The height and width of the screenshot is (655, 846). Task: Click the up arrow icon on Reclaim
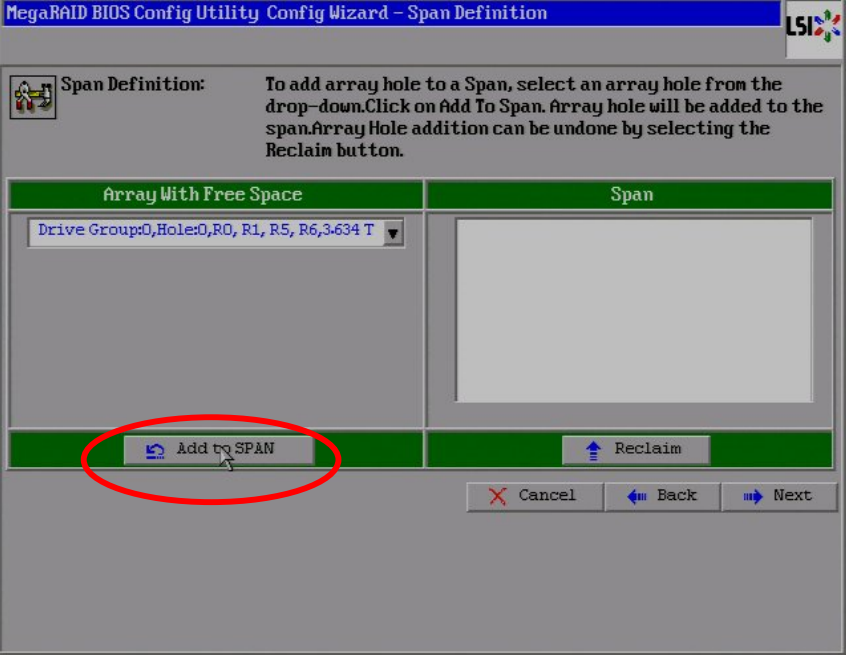(593, 450)
